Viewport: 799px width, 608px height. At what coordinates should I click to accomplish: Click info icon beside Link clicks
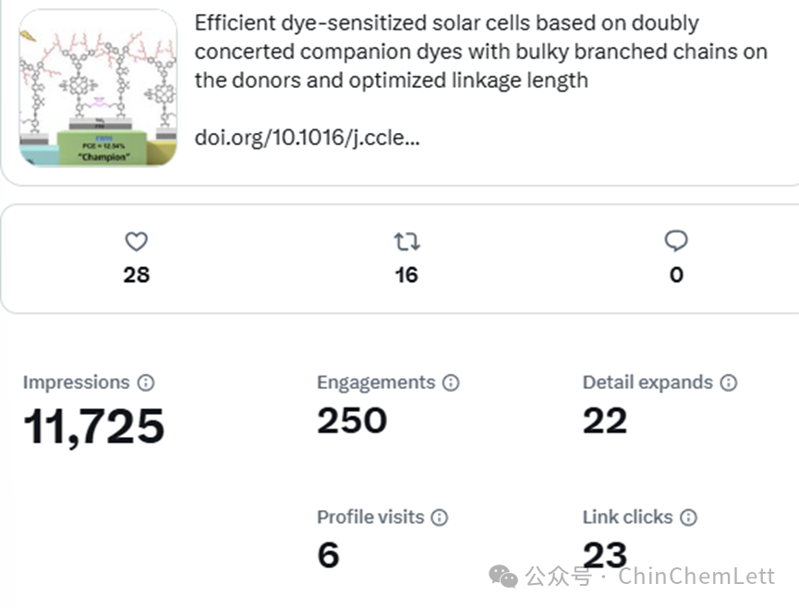click(x=688, y=517)
